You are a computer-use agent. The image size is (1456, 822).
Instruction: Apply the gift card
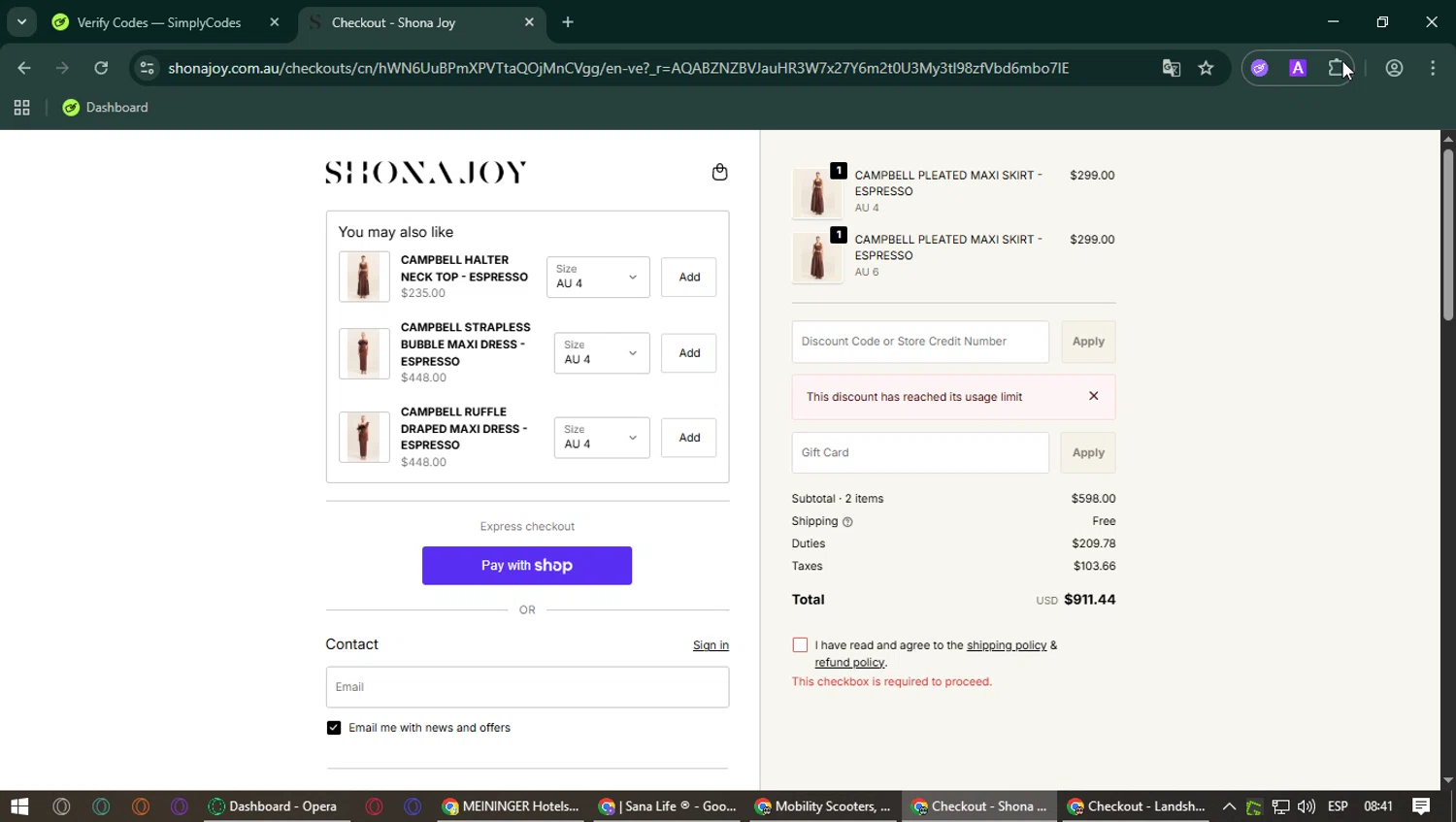1088,453
